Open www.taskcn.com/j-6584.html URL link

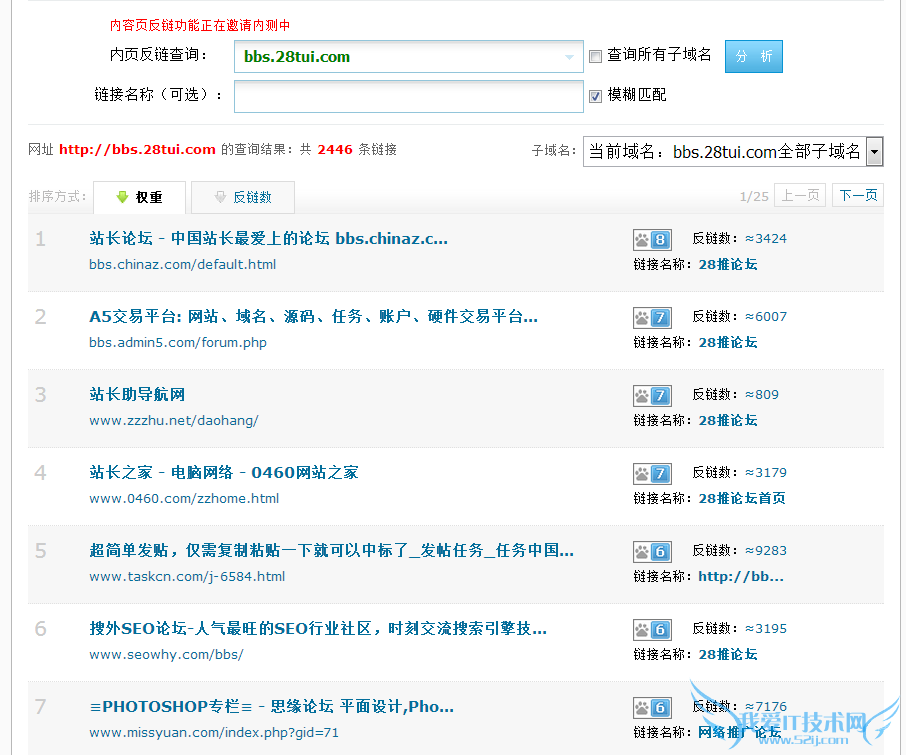coord(187,577)
